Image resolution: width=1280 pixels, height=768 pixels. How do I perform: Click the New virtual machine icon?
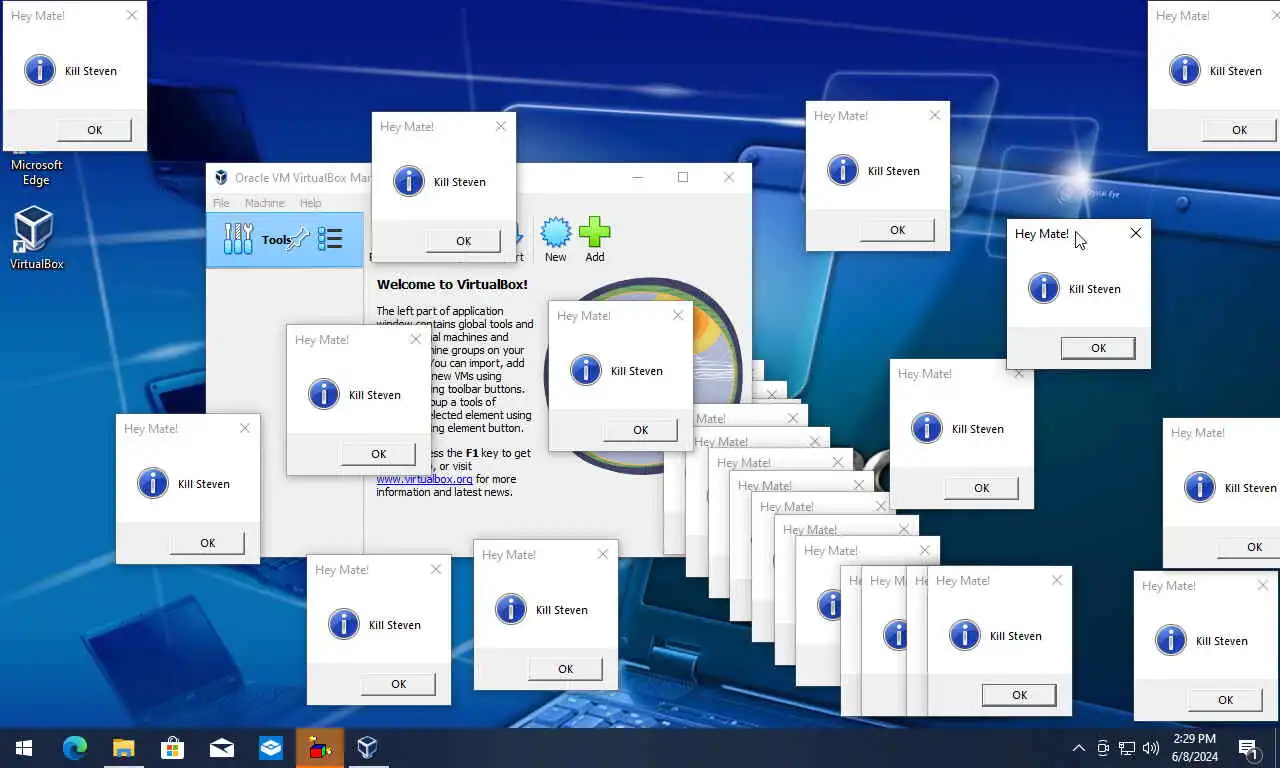point(556,233)
